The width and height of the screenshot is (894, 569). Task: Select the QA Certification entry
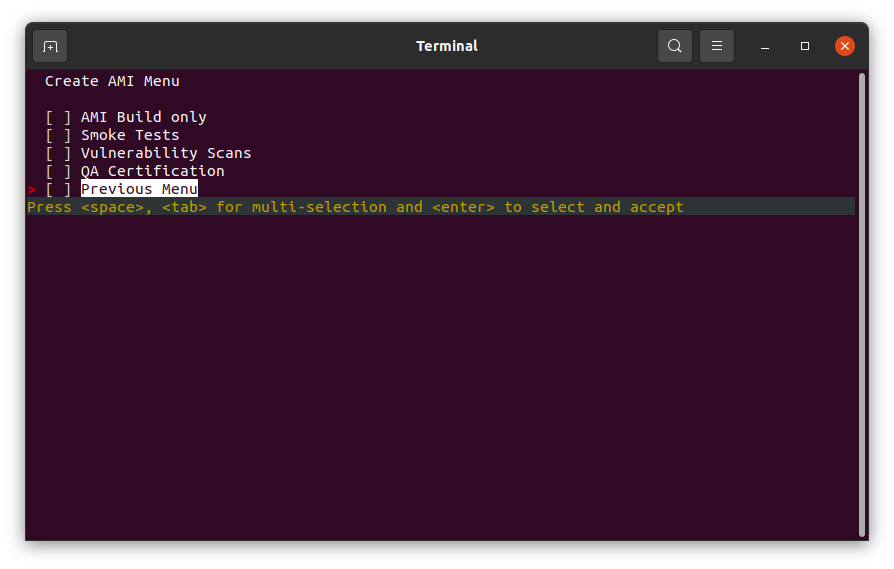click(153, 171)
